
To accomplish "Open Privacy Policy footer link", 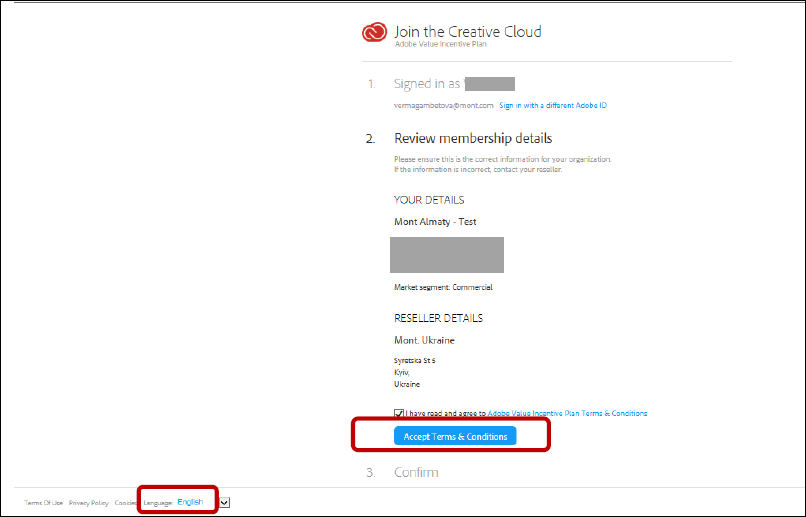I will coord(88,503).
